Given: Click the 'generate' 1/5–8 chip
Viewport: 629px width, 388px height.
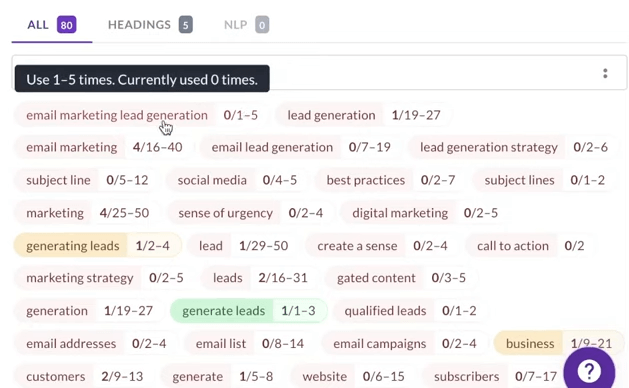Looking at the screenshot, I should click(x=223, y=376).
